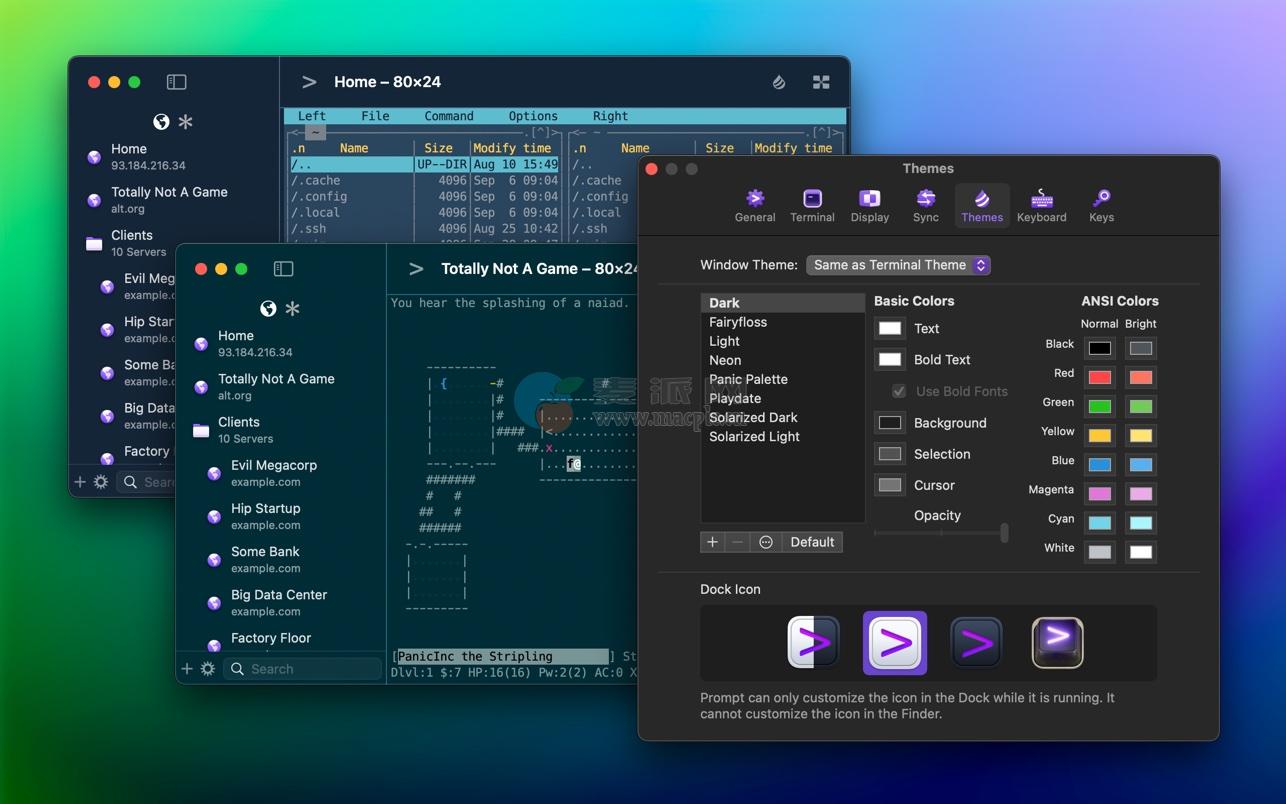This screenshot has height=804, width=1286.
Task: Open the Bold Text color swatch
Action: pos(890,359)
